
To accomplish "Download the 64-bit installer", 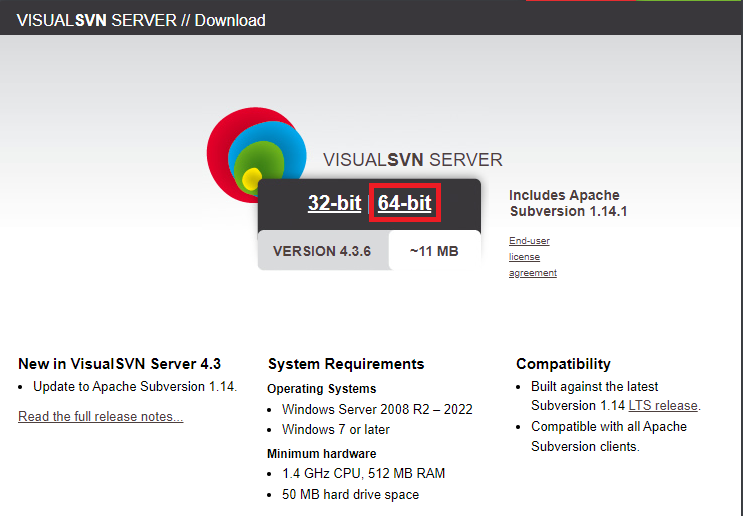I will (x=405, y=203).
